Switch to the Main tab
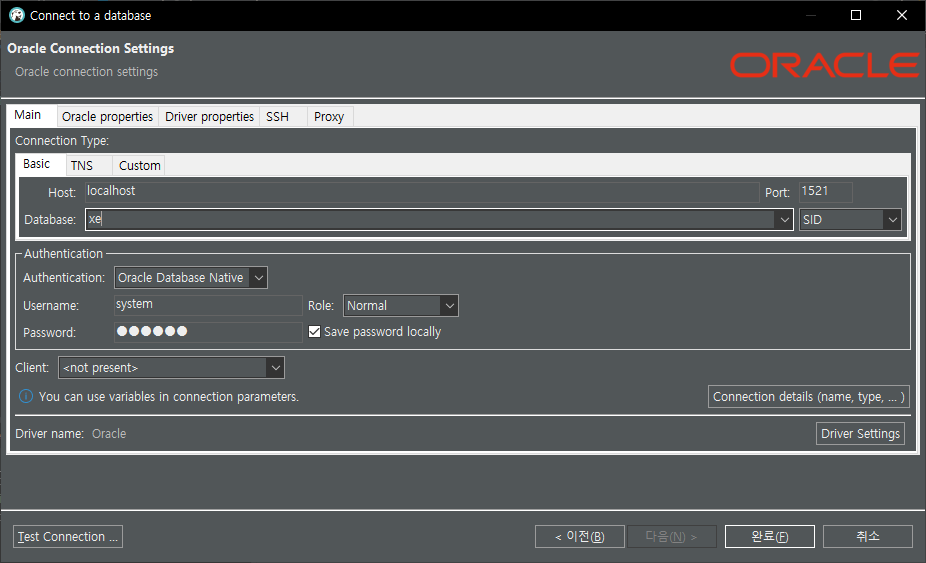 [28, 115]
